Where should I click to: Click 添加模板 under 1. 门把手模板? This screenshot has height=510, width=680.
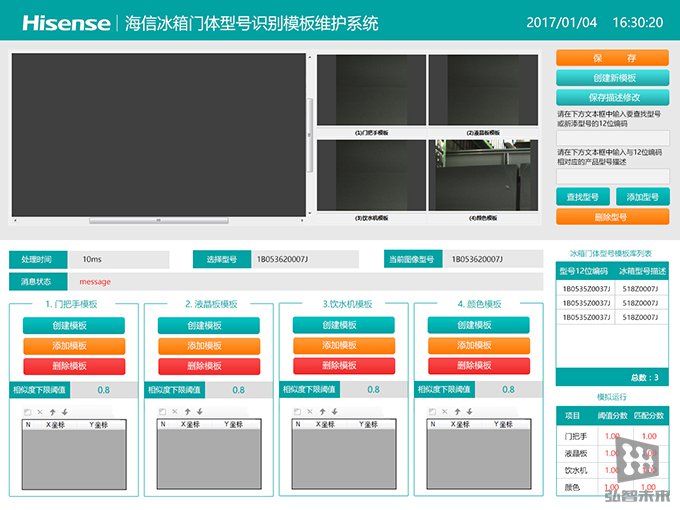point(74,346)
